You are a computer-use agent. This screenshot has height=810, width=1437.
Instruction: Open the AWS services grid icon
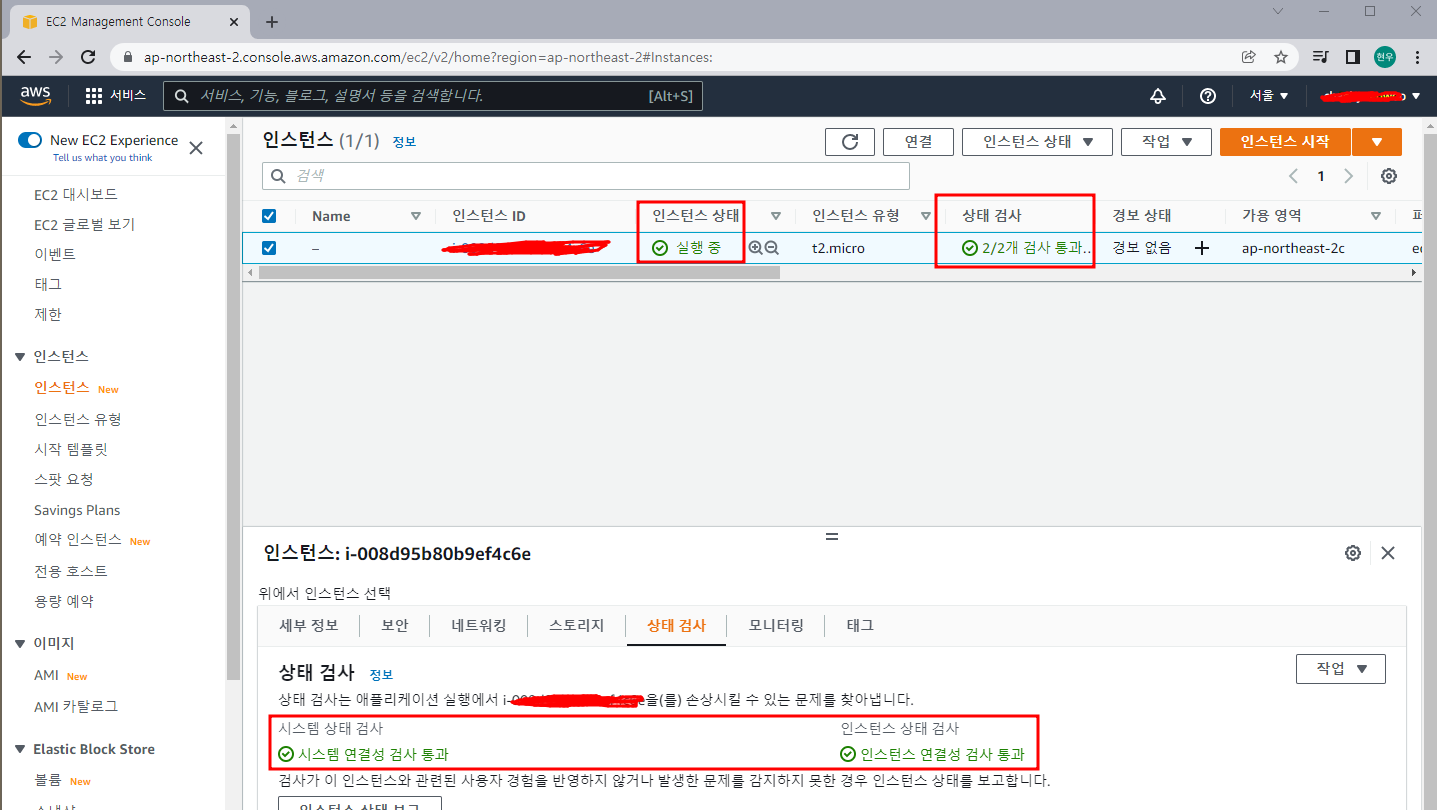point(91,95)
